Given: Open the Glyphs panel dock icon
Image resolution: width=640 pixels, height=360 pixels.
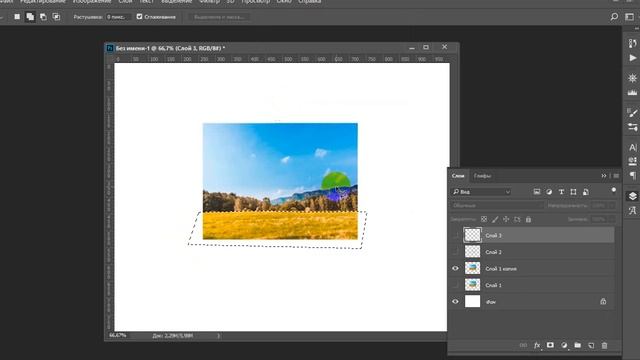Looking at the screenshot, I should (632, 211).
